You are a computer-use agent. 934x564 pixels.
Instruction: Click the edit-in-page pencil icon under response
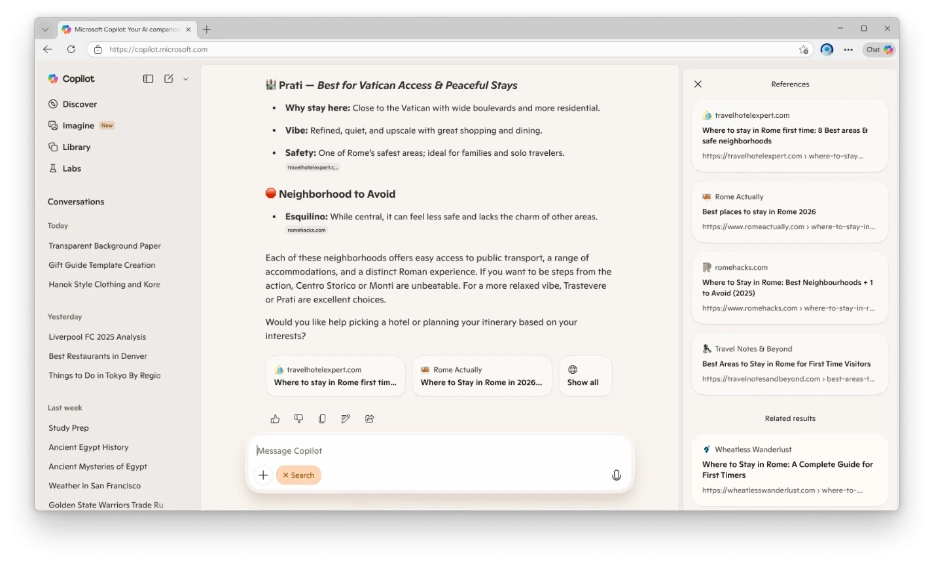pyautogui.click(x=345, y=419)
